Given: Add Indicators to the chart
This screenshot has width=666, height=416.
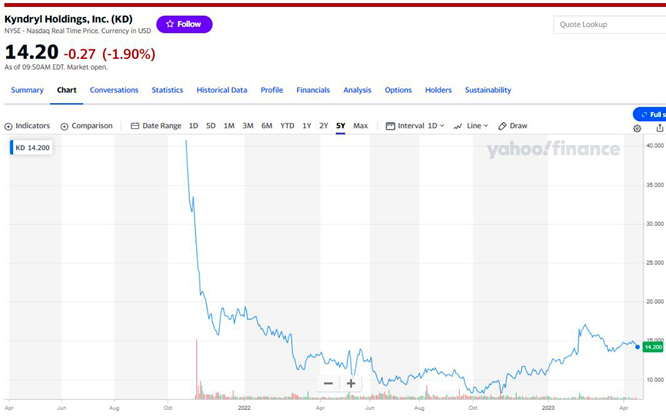Looking at the screenshot, I should [27, 126].
